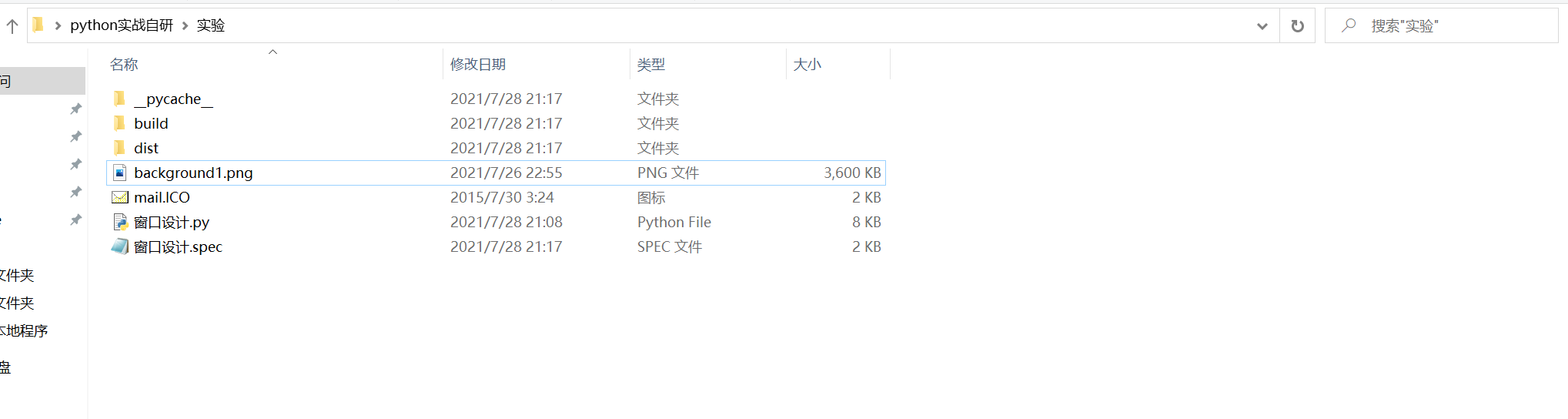The height and width of the screenshot is (419, 1568).
Task: Click the search magnifier icon
Action: 1349,25
